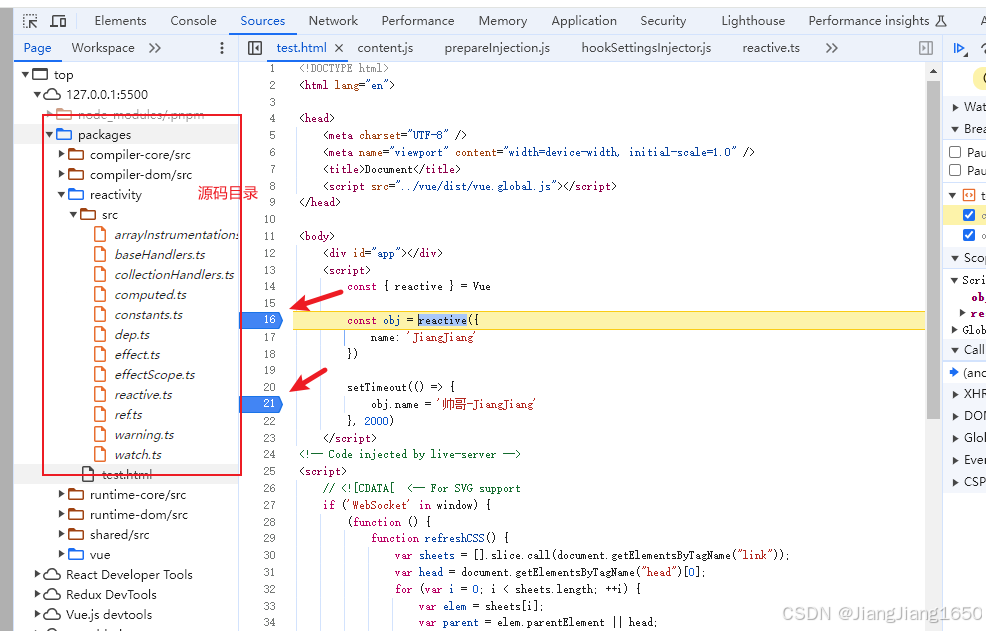Image resolution: width=986 pixels, height=631 pixels.
Task: Collapse the src folder under reactivity
Action: click(x=74, y=215)
